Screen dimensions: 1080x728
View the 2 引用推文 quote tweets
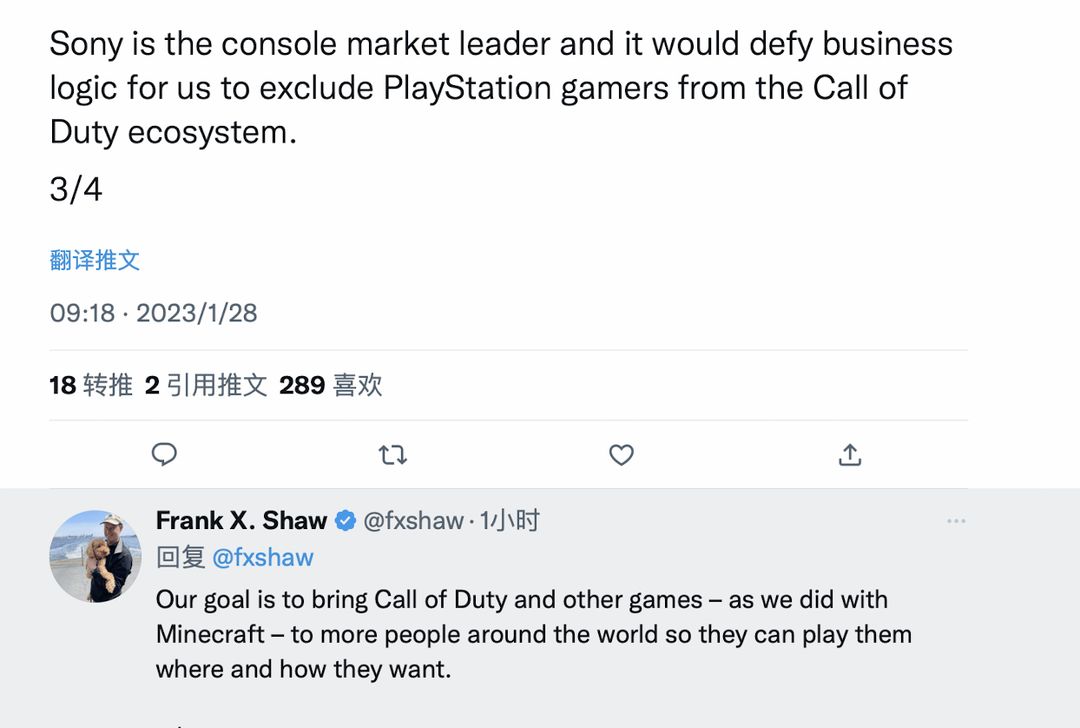(x=206, y=385)
